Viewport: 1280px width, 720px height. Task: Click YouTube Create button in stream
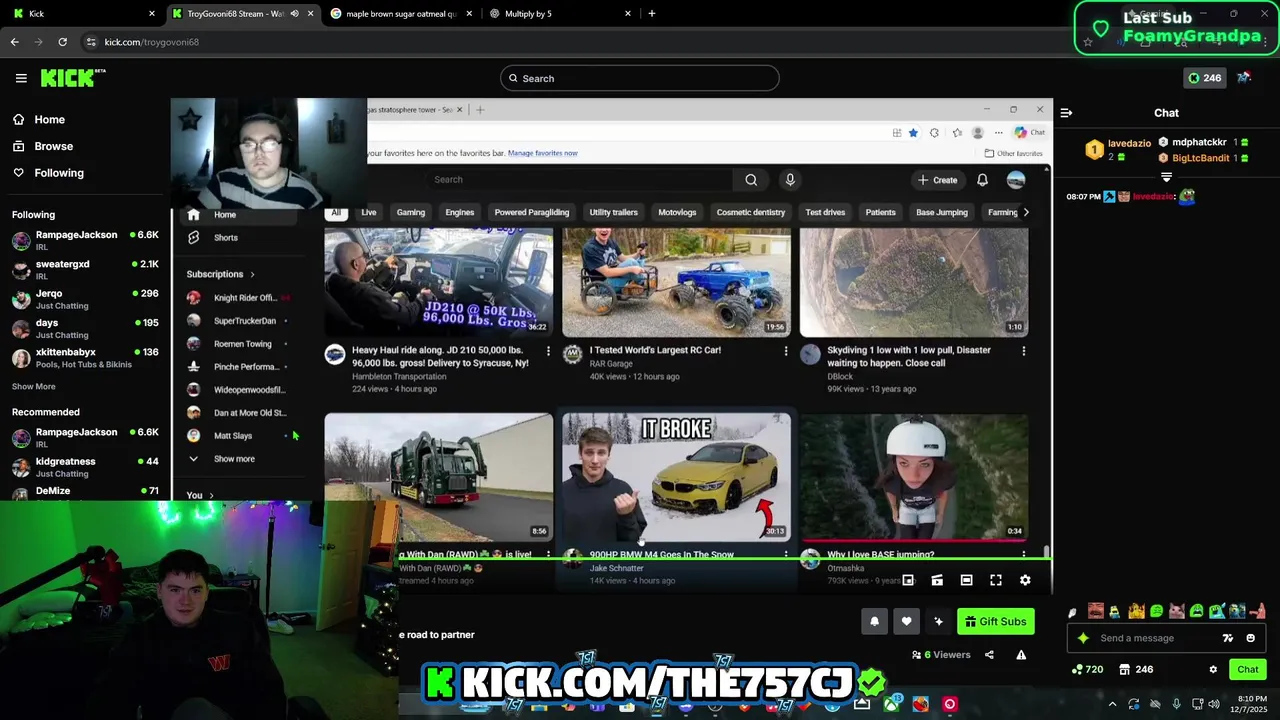[x=937, y=180]
